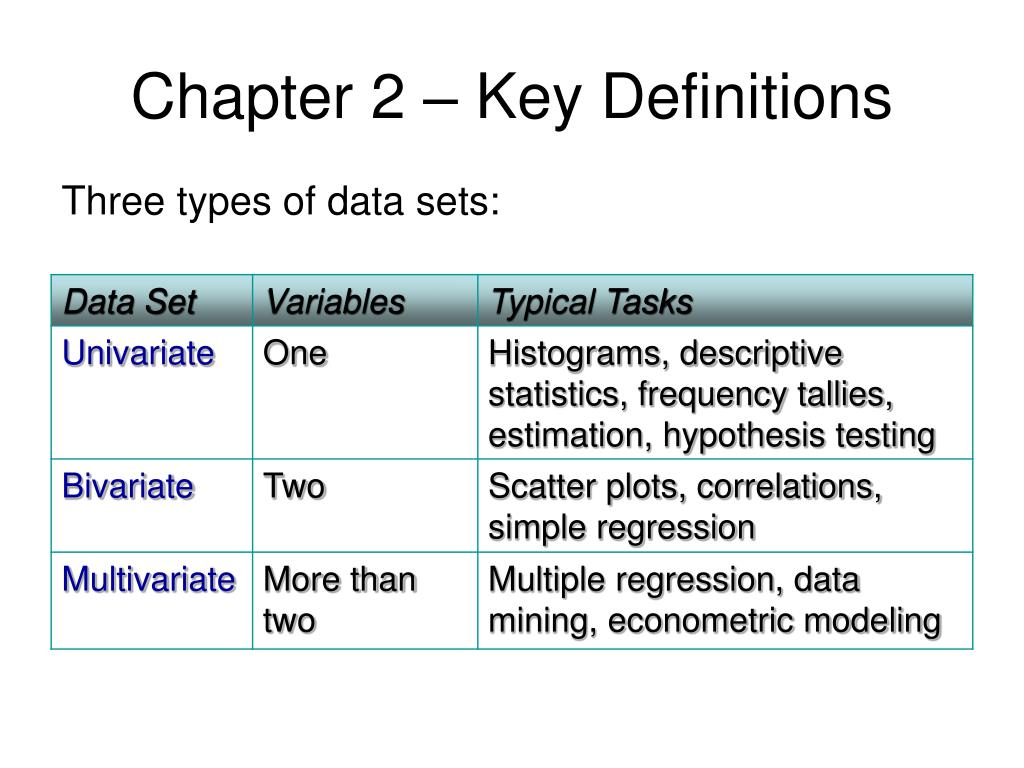Click the phrase simple regression
1024x768 pixels.
[x=622, y=528]
